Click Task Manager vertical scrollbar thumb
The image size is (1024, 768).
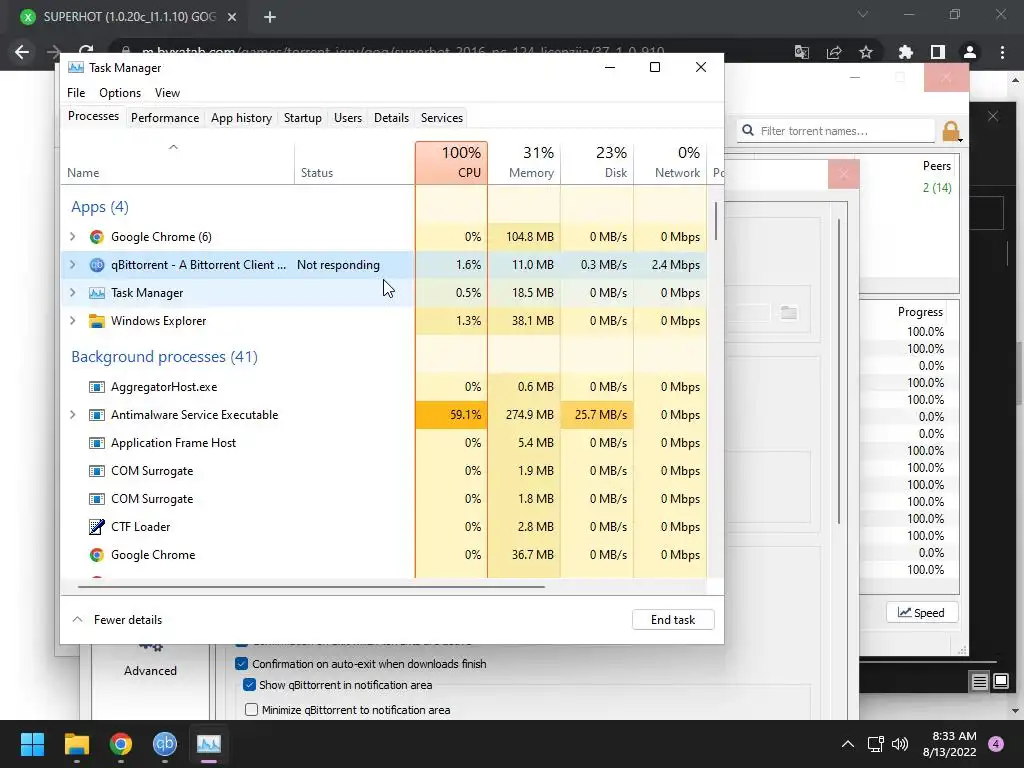(x=716, y=221)
